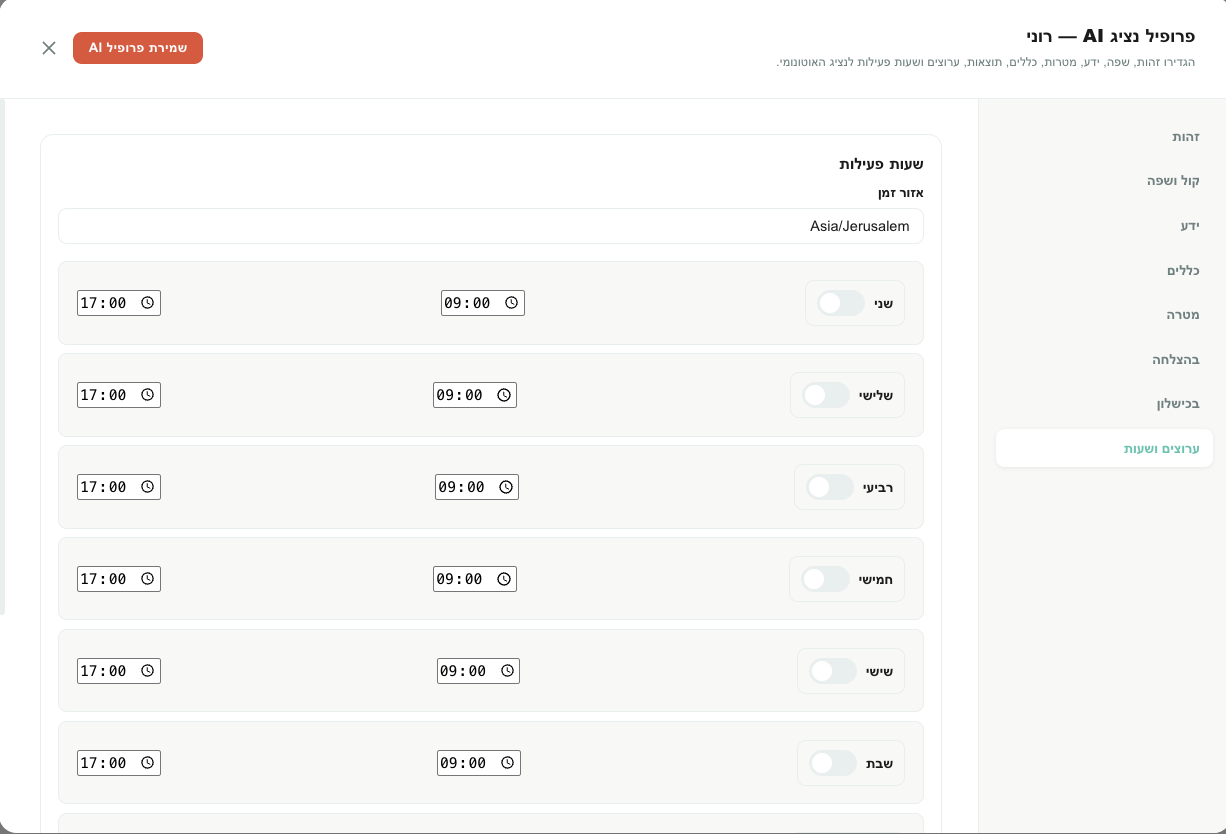The height and width of the screenshot is (834, 1226).
Task: Open the בהצלחה section
Action: [1104, 359]
